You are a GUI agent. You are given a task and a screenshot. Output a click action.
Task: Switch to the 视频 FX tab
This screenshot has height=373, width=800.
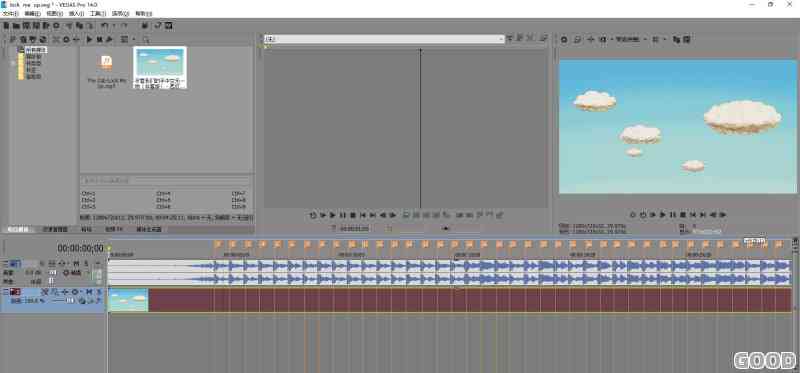pyautogui.click(x=113, y=230)
